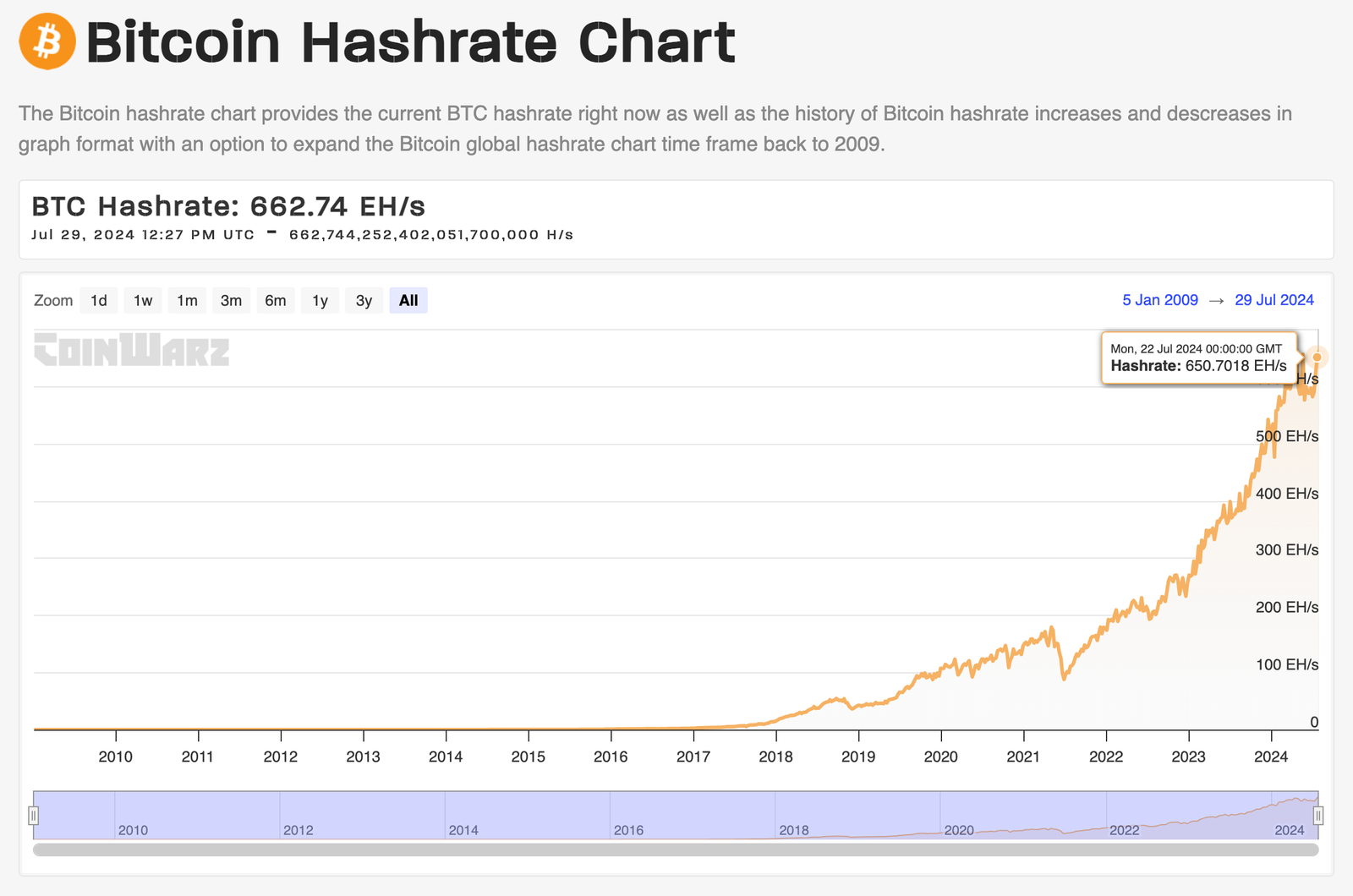Click the highlighted Jul 22 data point
Image resolution: width=1353 pixels, height=896 pixels.
tap(1317, 358)
